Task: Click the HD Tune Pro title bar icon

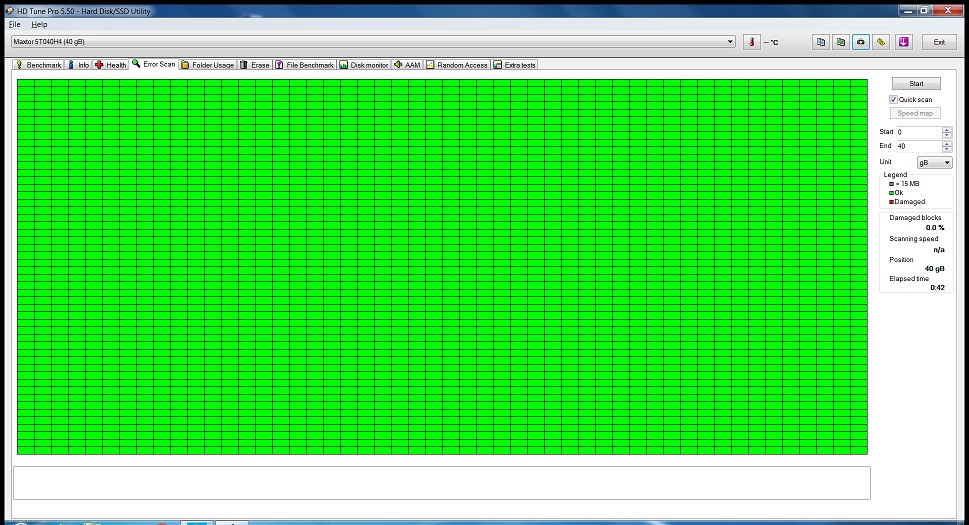Action: pos(9,10)
